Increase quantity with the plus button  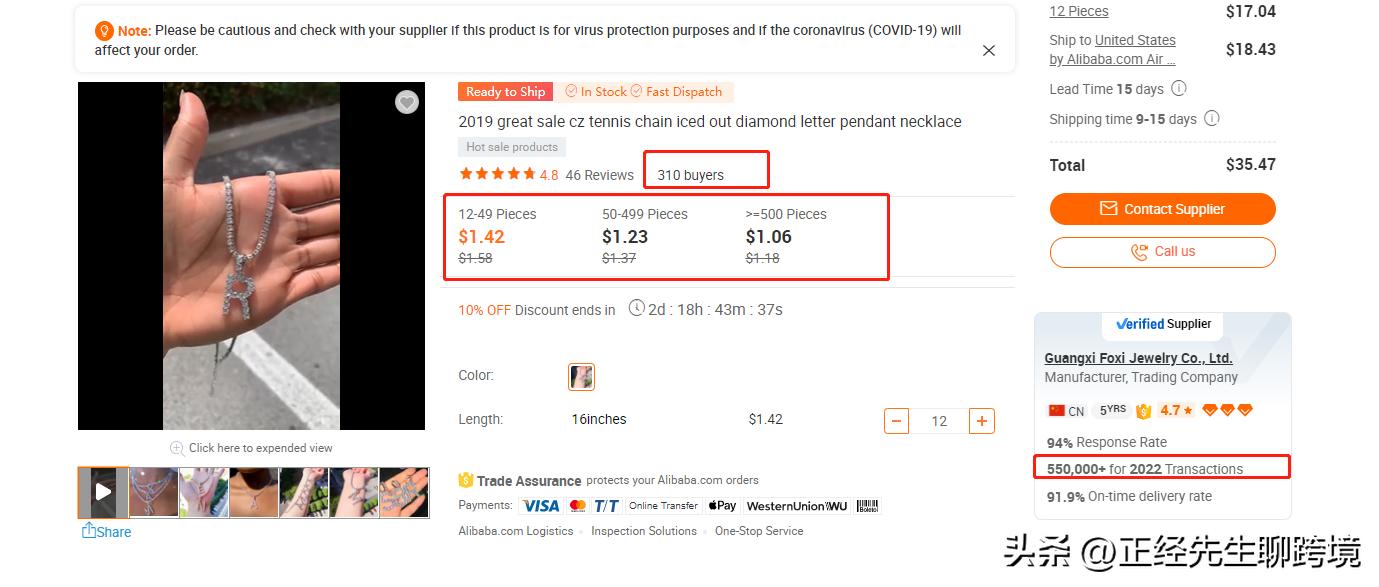982,421
